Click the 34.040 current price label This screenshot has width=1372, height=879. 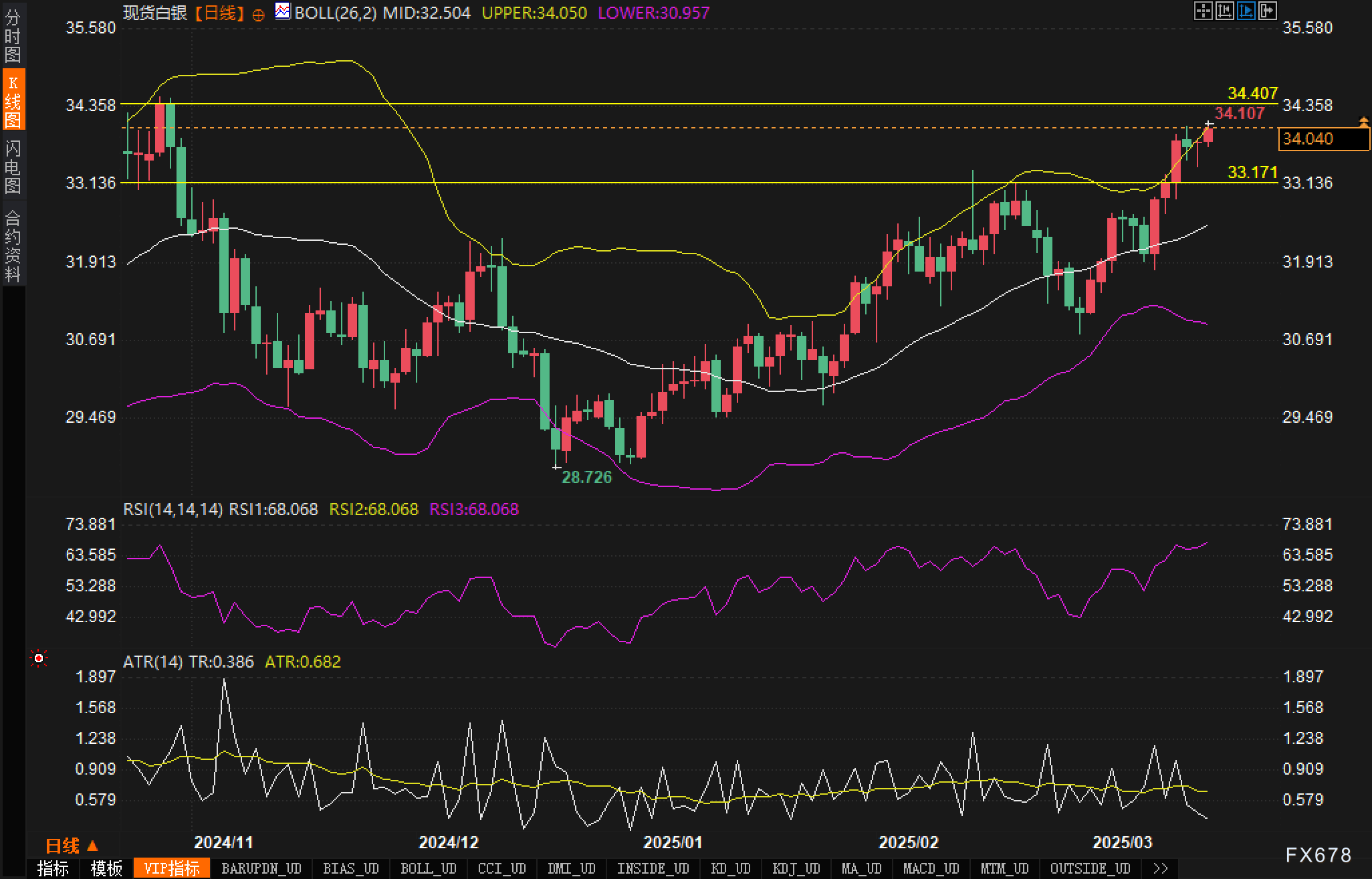(1323, 138)
